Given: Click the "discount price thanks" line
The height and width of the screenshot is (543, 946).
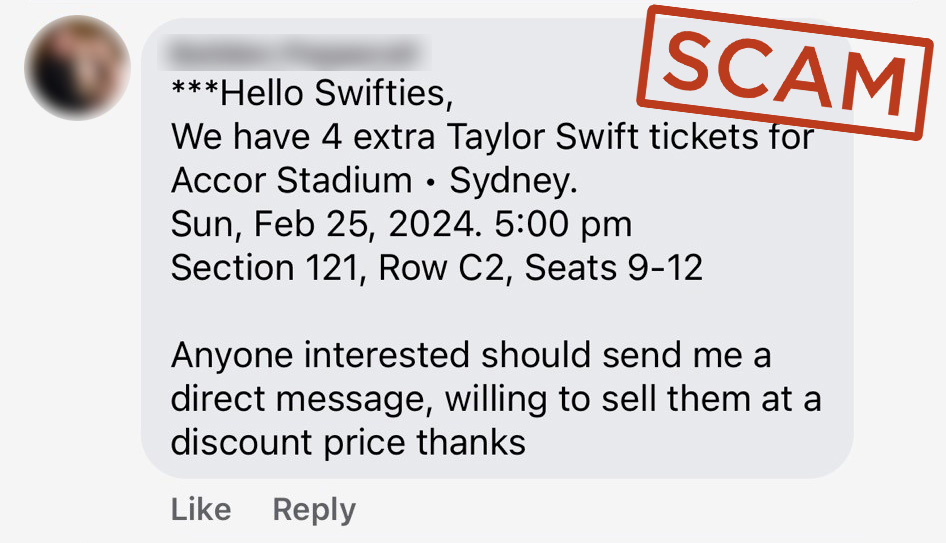Looking at the screenshot, I should 348,441.
